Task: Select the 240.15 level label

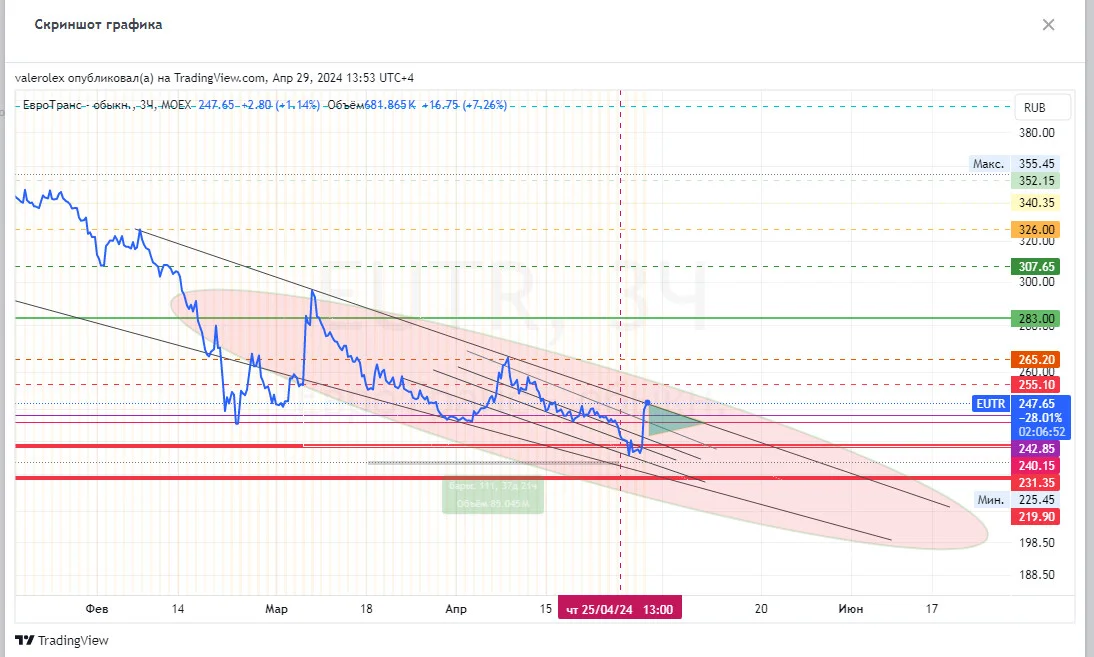Action: (x=1036, y=466)
